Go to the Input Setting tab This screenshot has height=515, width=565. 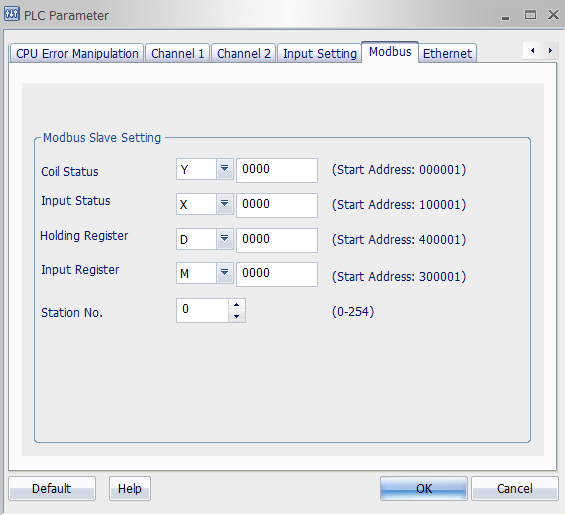[x=320, y=53]
